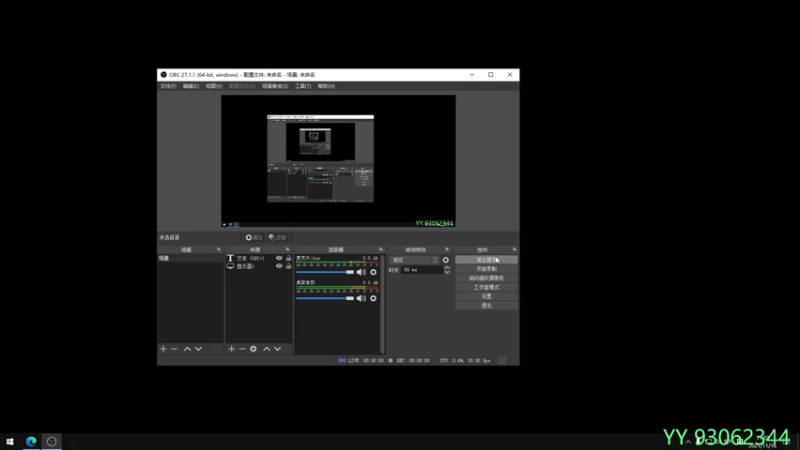Pop out the Scenes dock panel
Image resolution: width=800 pixels, height=450 pixels.
pos(219,249)
